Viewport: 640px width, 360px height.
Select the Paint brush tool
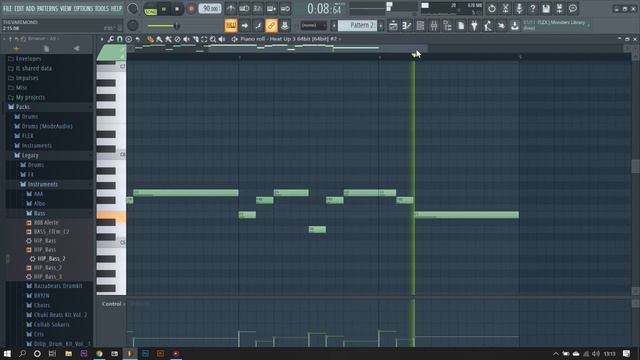(x=159, y=39)
